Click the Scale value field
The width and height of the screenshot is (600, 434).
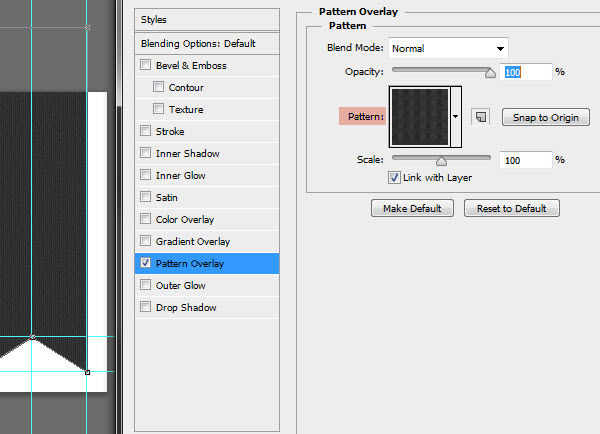point(526,160)
